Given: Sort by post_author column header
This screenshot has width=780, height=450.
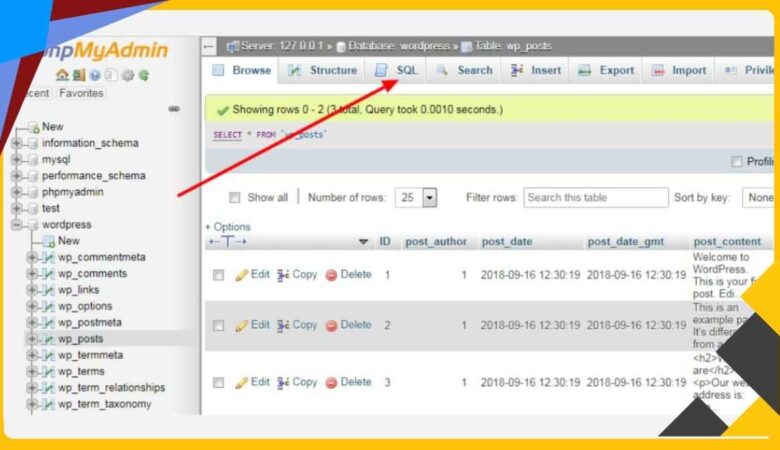Looking at the screenshot, I should coord(436,242).
